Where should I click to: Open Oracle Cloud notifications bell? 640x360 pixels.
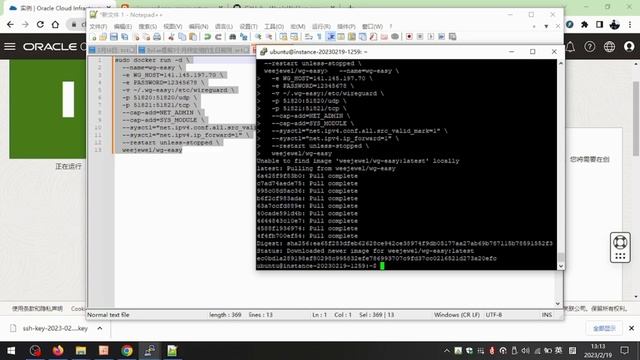point(571,47)
